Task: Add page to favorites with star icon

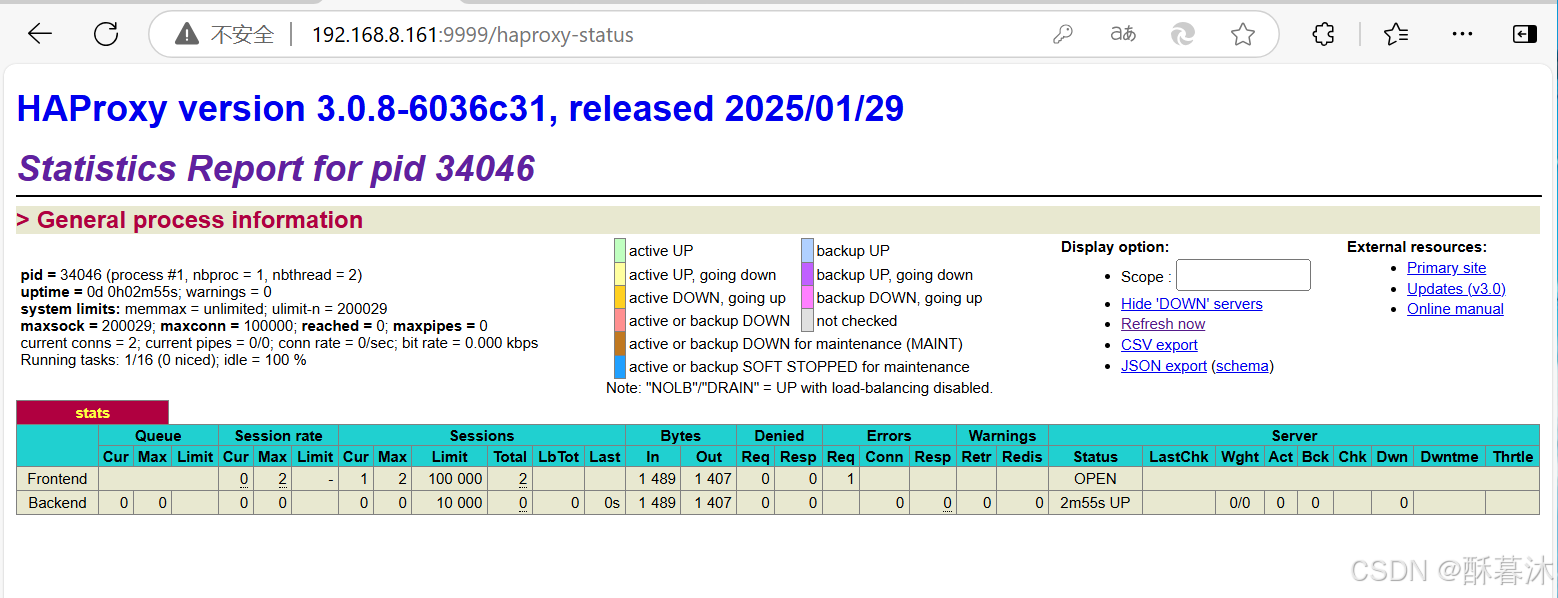Action: (x=1243, y=35)
